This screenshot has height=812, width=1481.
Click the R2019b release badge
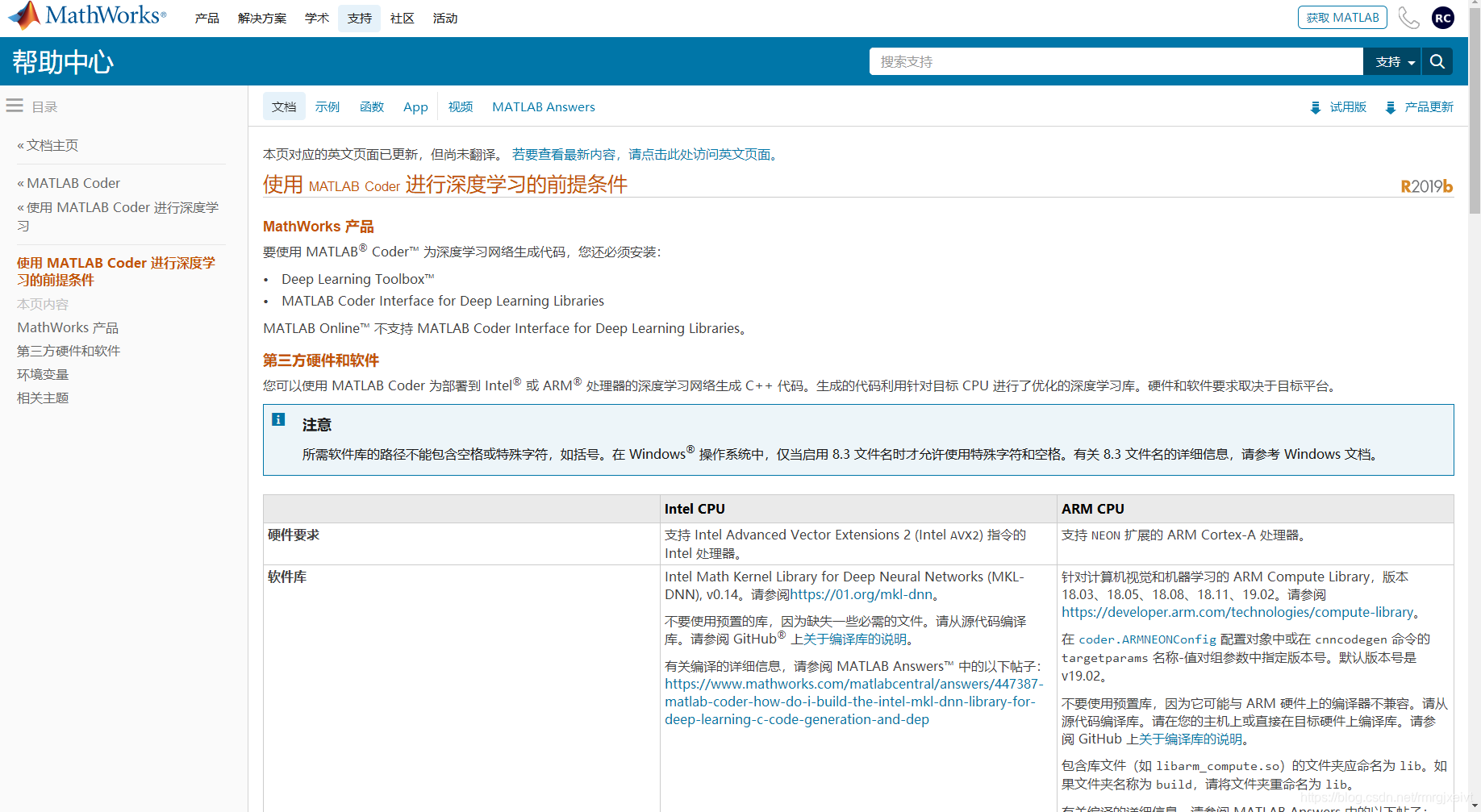(x=1426, y=186)
